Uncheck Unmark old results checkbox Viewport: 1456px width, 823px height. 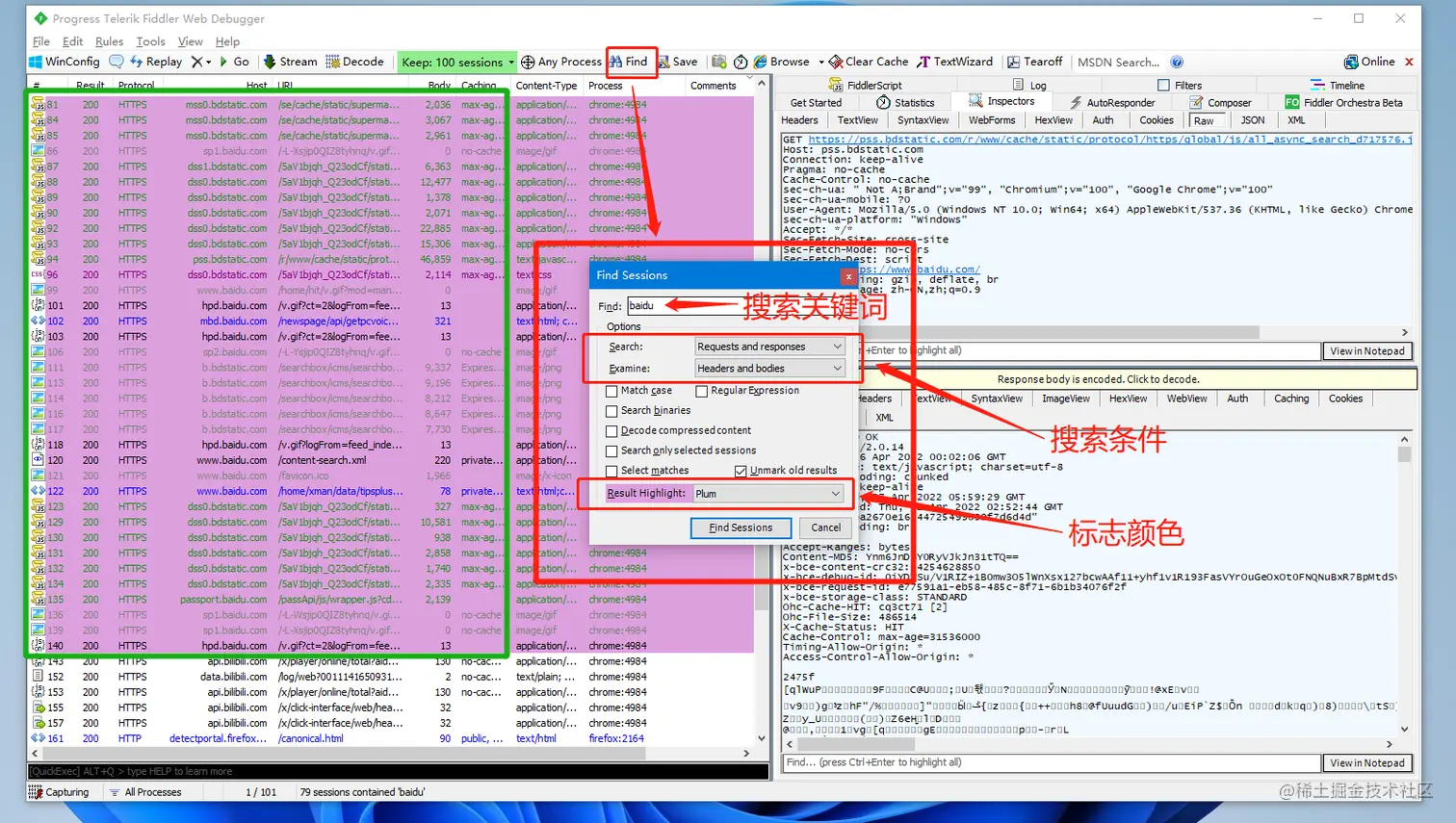pyautogui.click(x=741, y=471)
